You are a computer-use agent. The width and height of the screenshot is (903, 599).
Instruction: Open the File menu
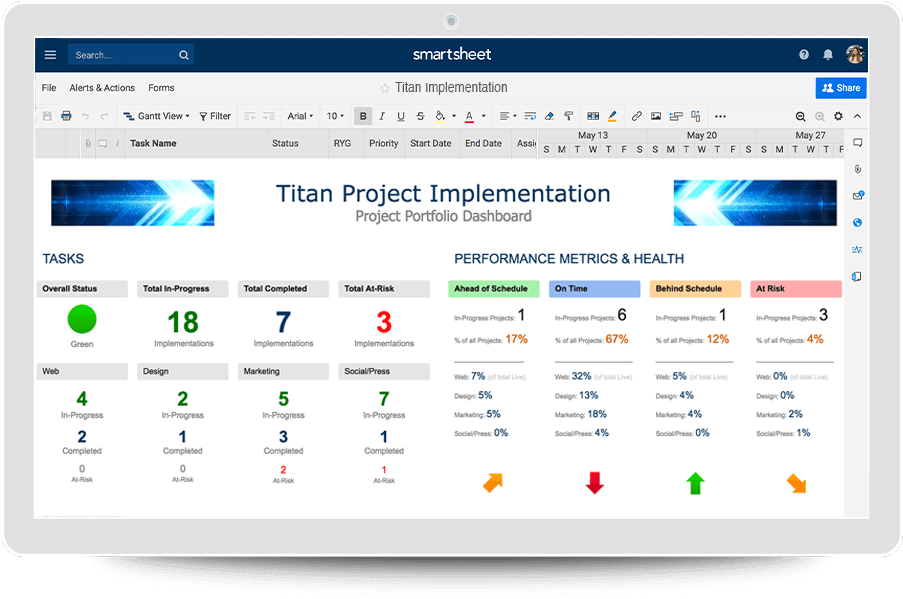pyautogui.click(x=49, y=88)
